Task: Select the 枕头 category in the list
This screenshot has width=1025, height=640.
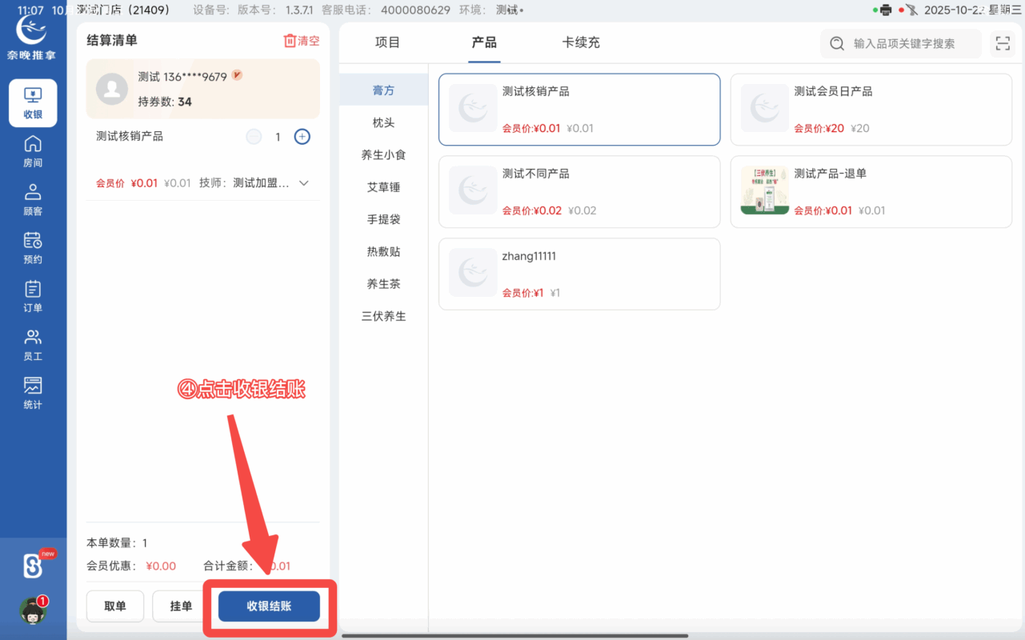Action: coord(383,122)
